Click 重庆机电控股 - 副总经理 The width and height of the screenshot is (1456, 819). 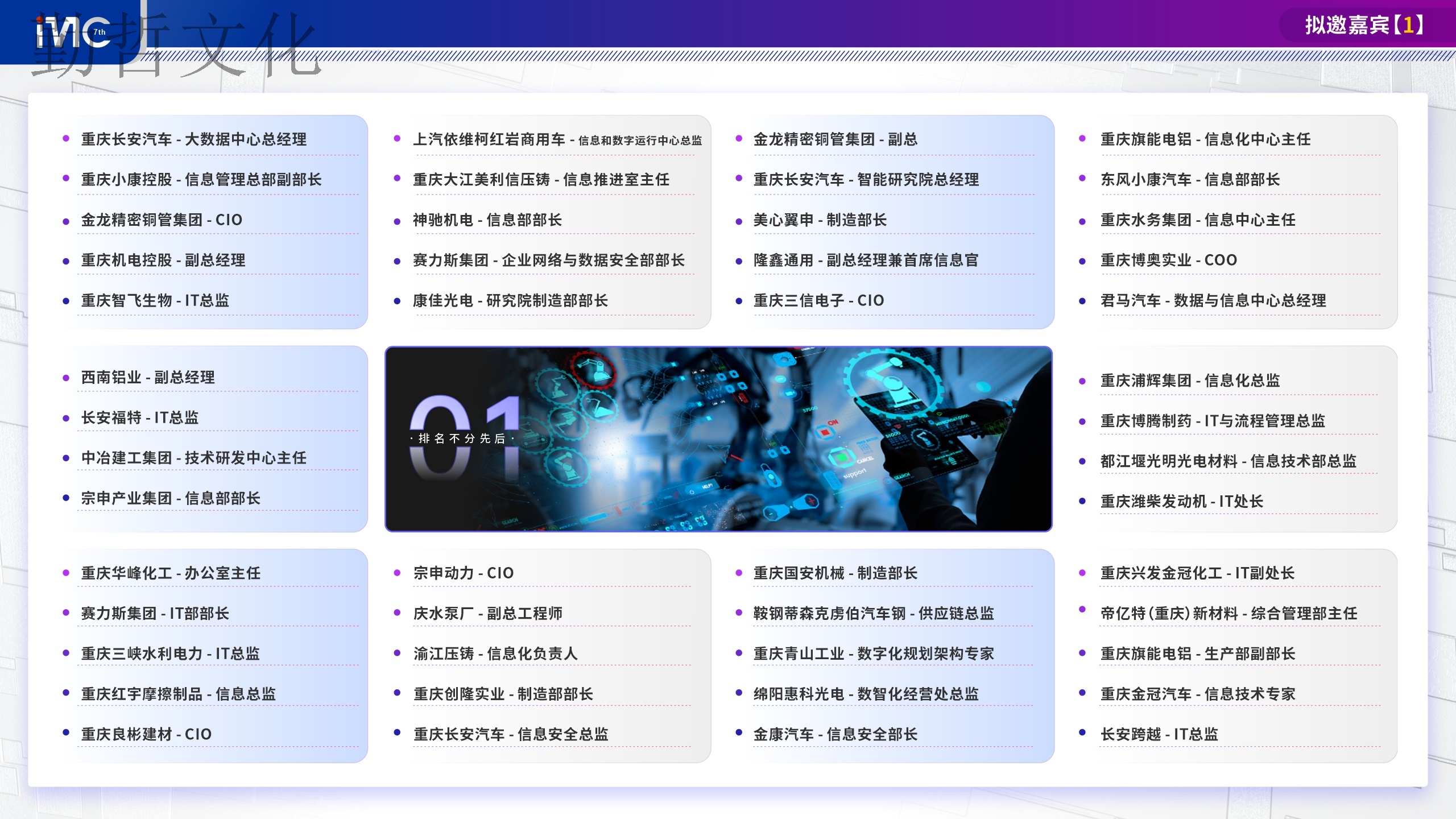coord(163,260)
